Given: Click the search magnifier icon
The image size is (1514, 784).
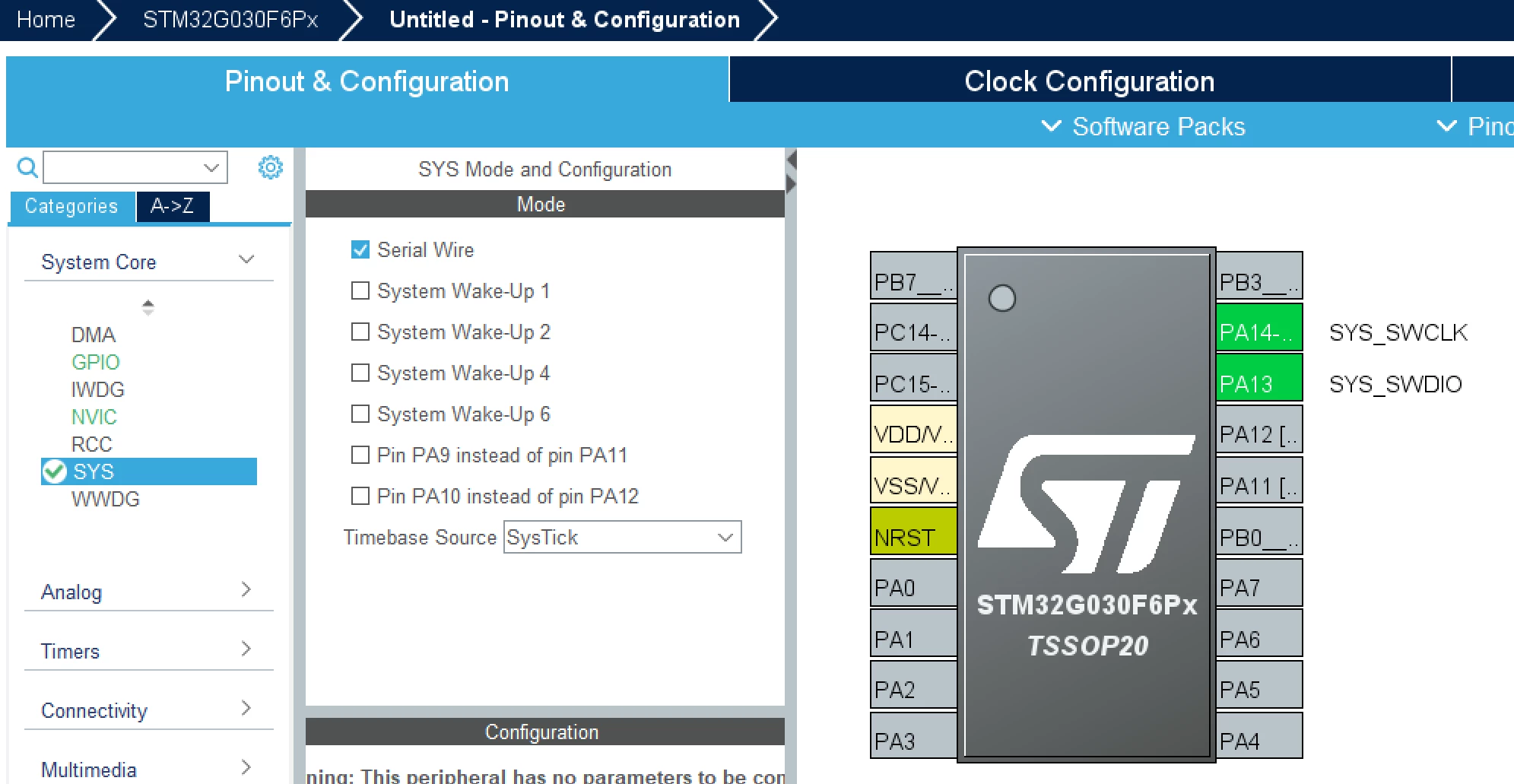Looking at the screenshot, I should tap(27, 167).
